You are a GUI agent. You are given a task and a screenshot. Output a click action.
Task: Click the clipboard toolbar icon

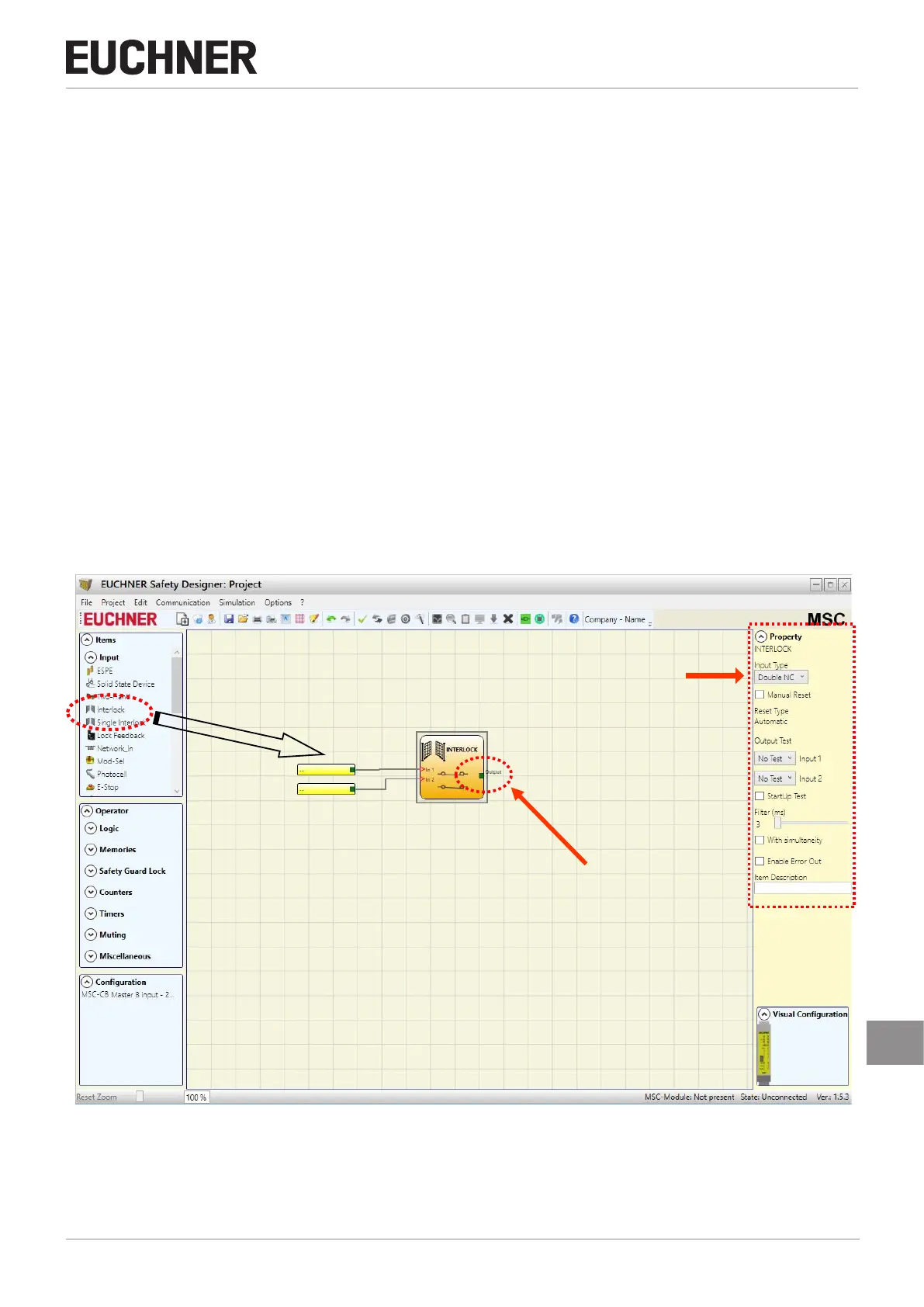click(x=465, y=619)
